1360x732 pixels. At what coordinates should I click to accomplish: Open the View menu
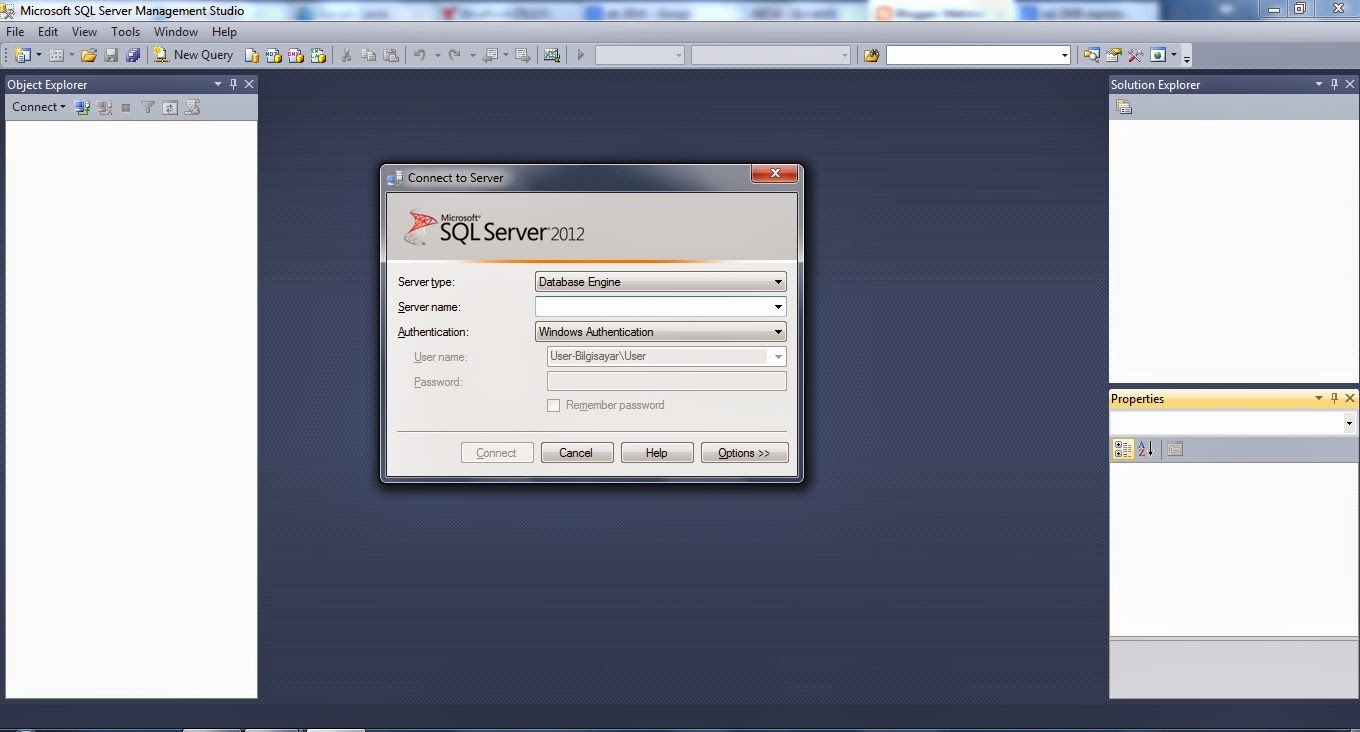pos(84,31)
